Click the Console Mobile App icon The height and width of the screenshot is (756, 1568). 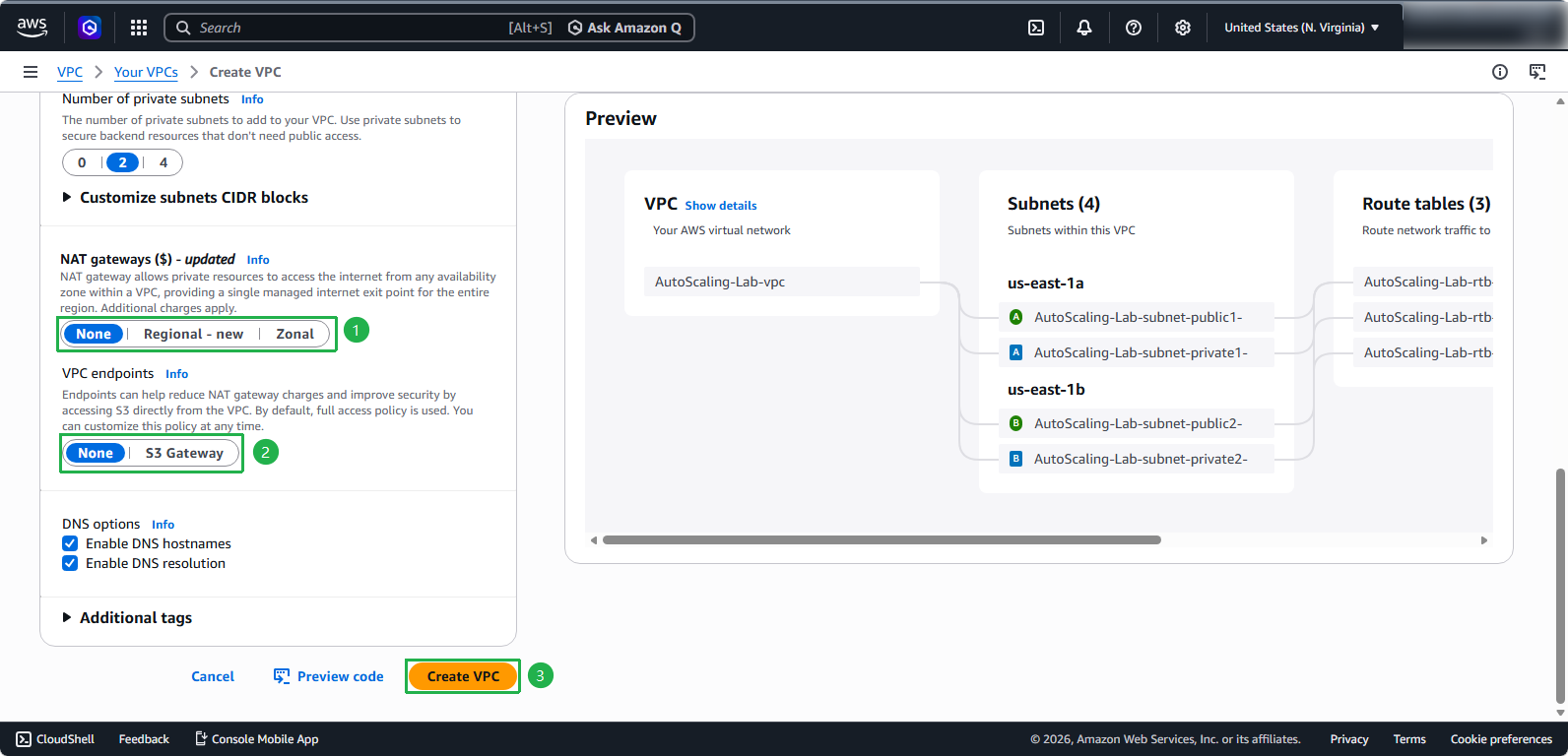(x=201, y=738)
